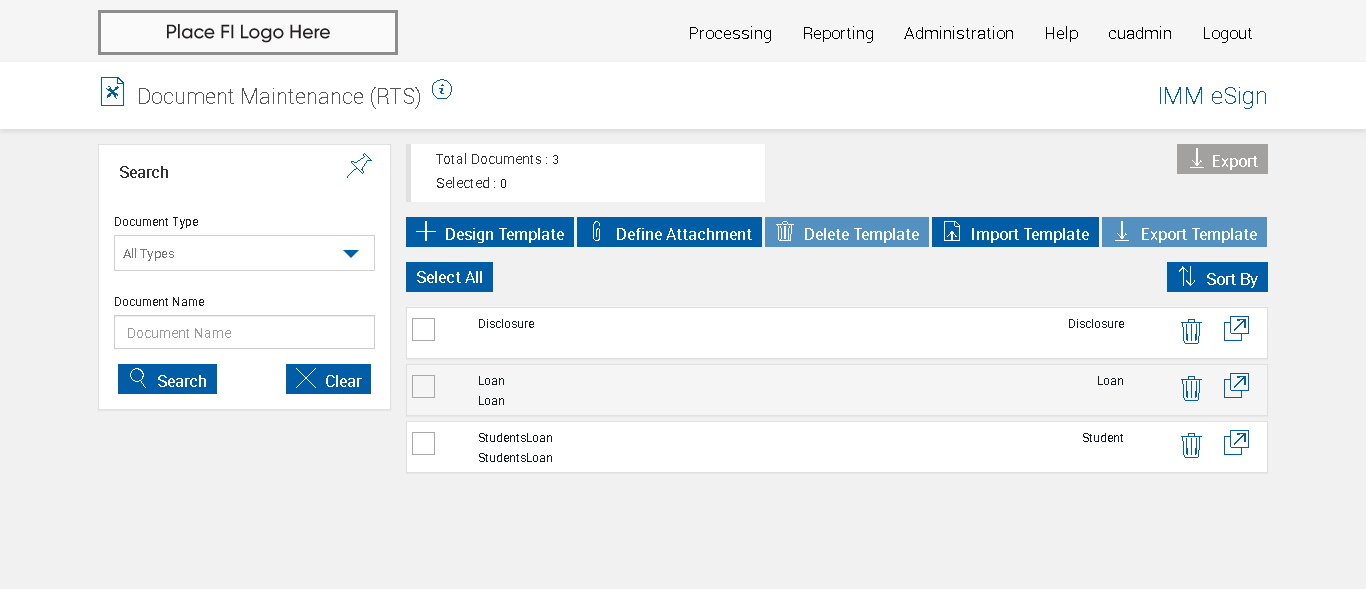Open StudentsLoan document with popout icon
Screen dimensions: 1366x589
point(1236,443)
